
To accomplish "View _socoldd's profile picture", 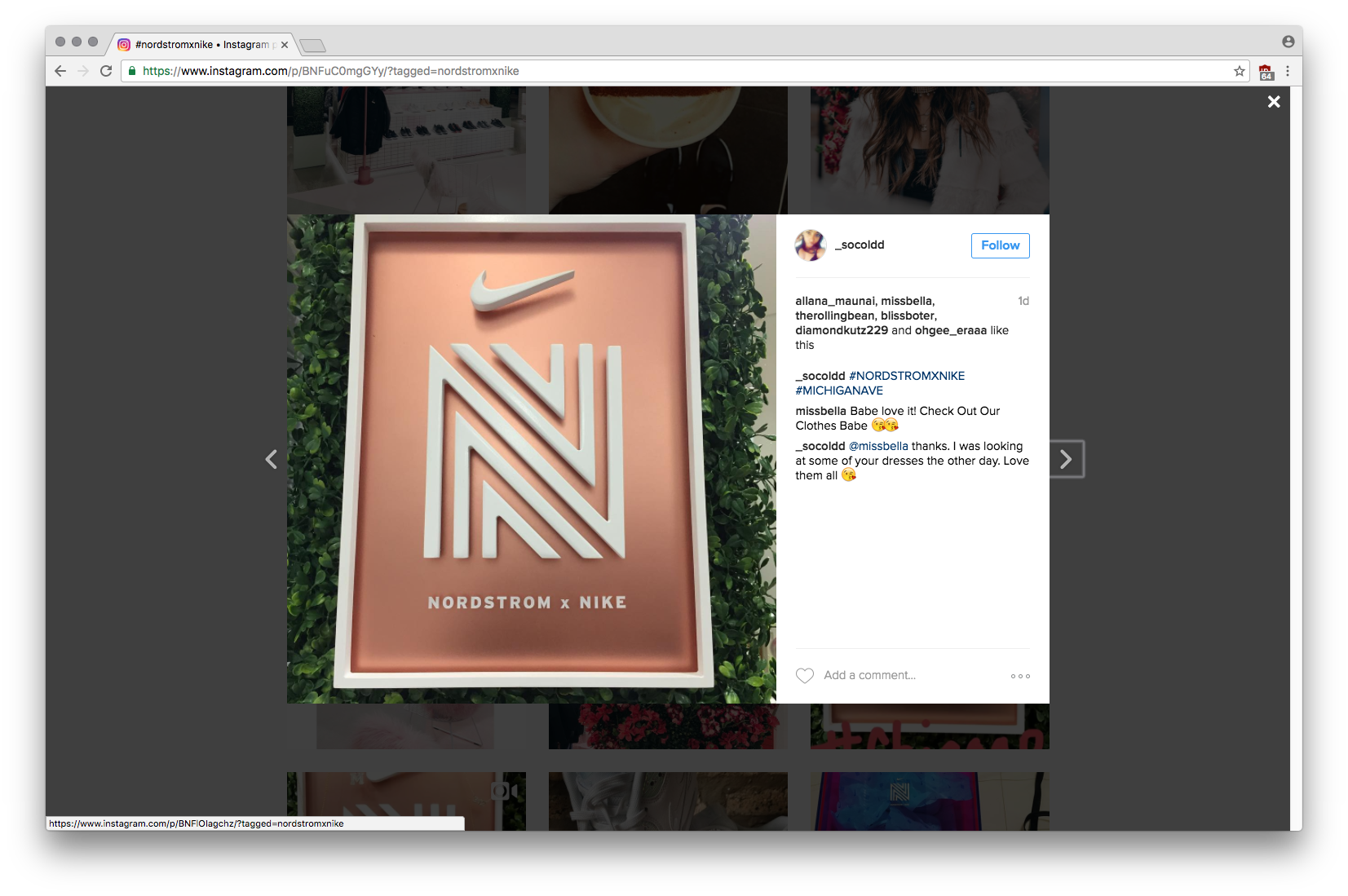I will point(811,245).
